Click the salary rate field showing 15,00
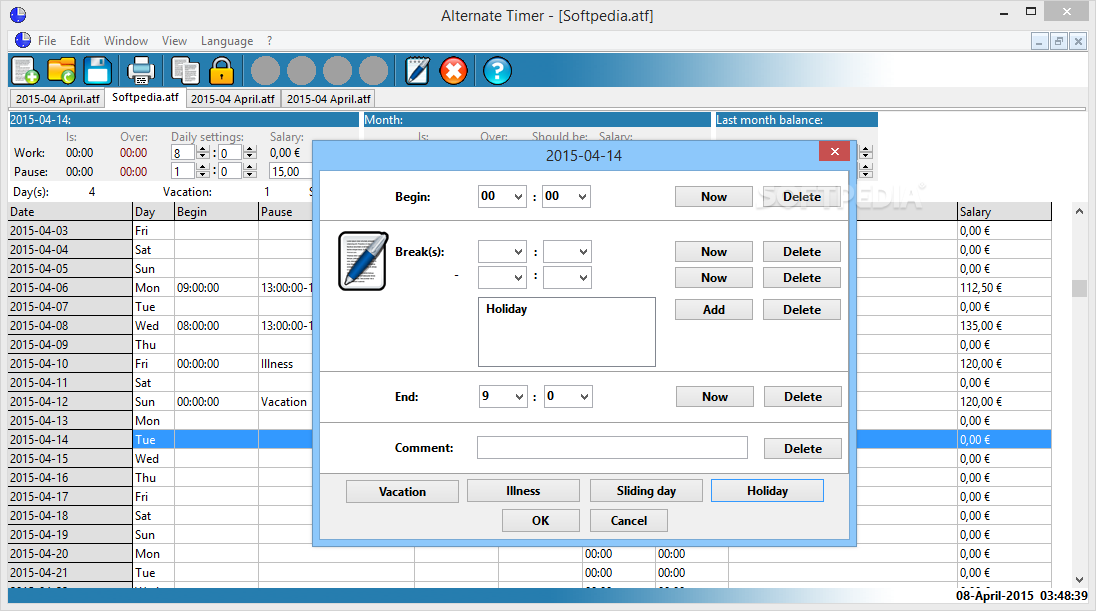 [x=290, y=171]
